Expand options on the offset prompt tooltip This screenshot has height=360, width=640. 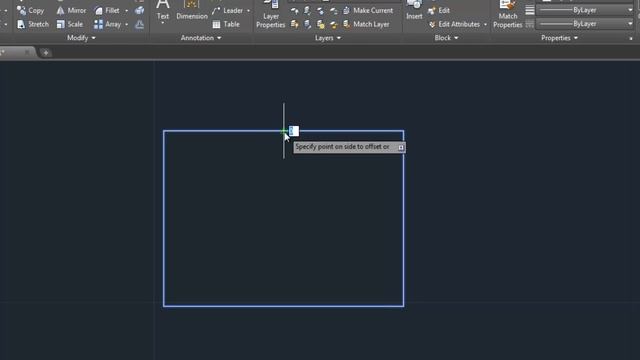click(401, 147)
